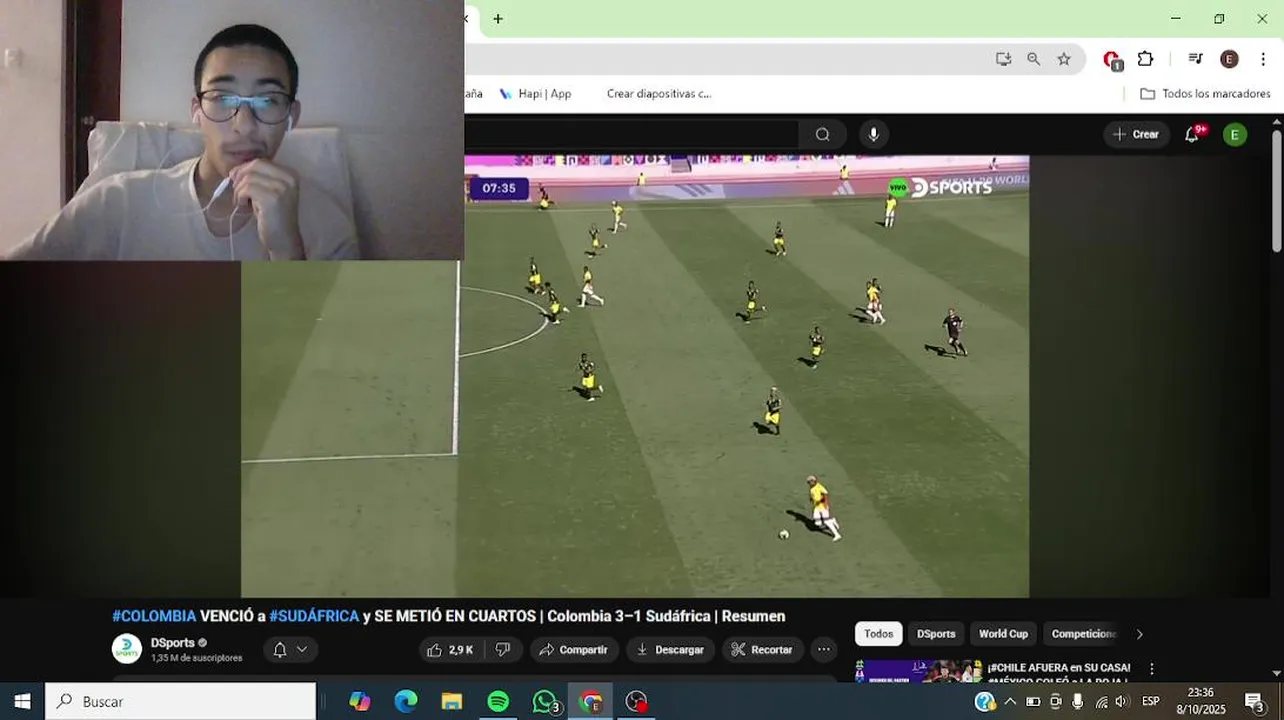Click the YouTube search magnifier button
This screenshot has height=720, width=1284.
[822, 134]
